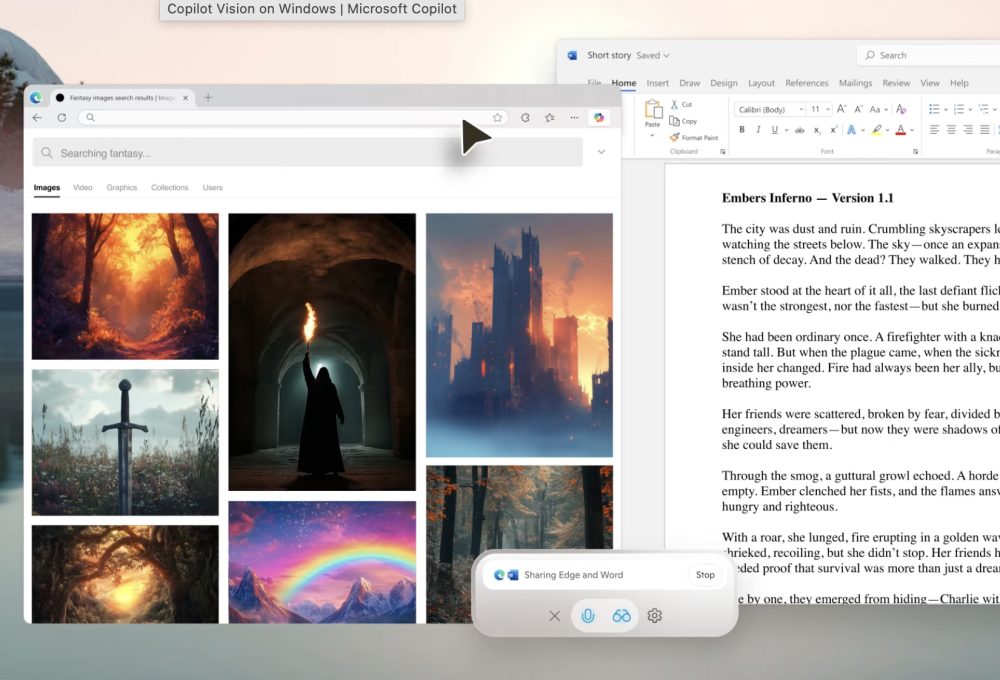
Task: Apply text effects with the glowing A icon
Action: [851, 129]
